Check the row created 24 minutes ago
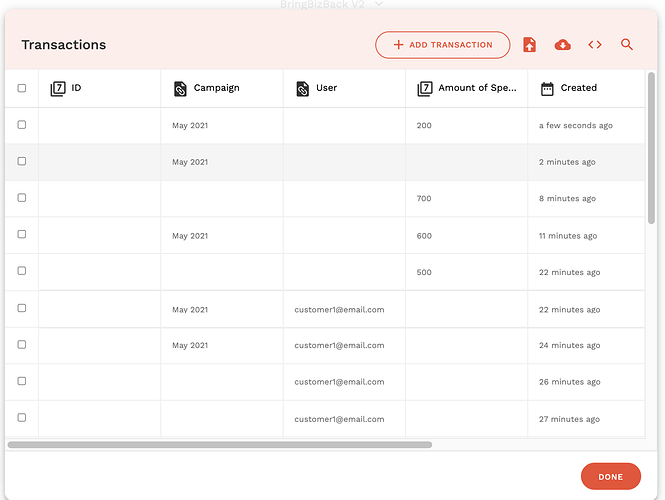Image resolution: width=665 pixels, height=500 pixels. (22, 344)
